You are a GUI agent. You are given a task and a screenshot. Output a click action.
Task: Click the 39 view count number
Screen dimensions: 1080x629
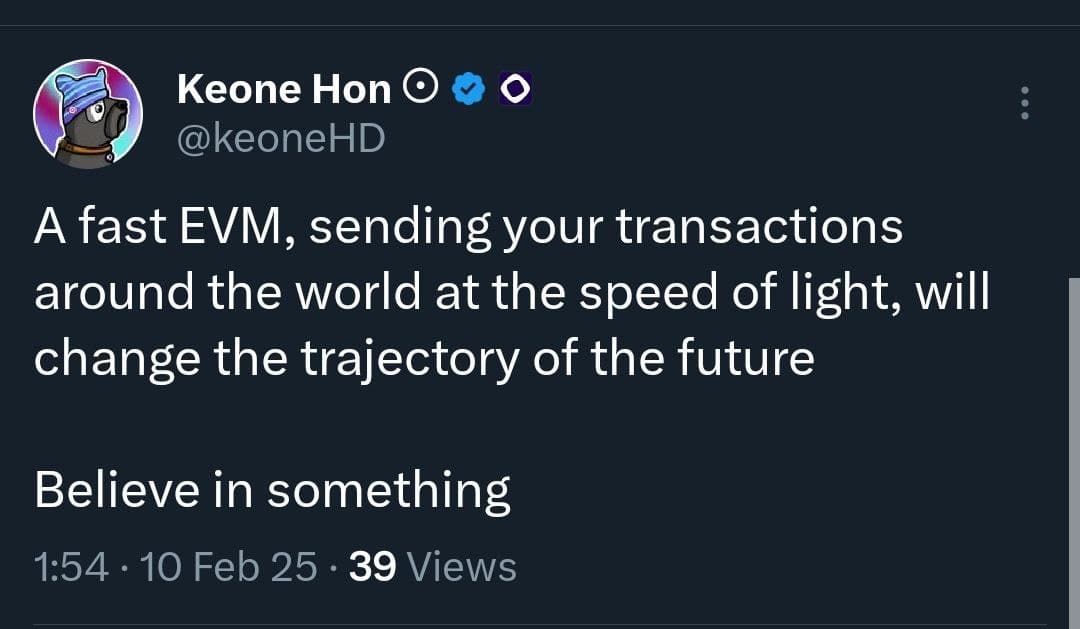click(374, 567)
